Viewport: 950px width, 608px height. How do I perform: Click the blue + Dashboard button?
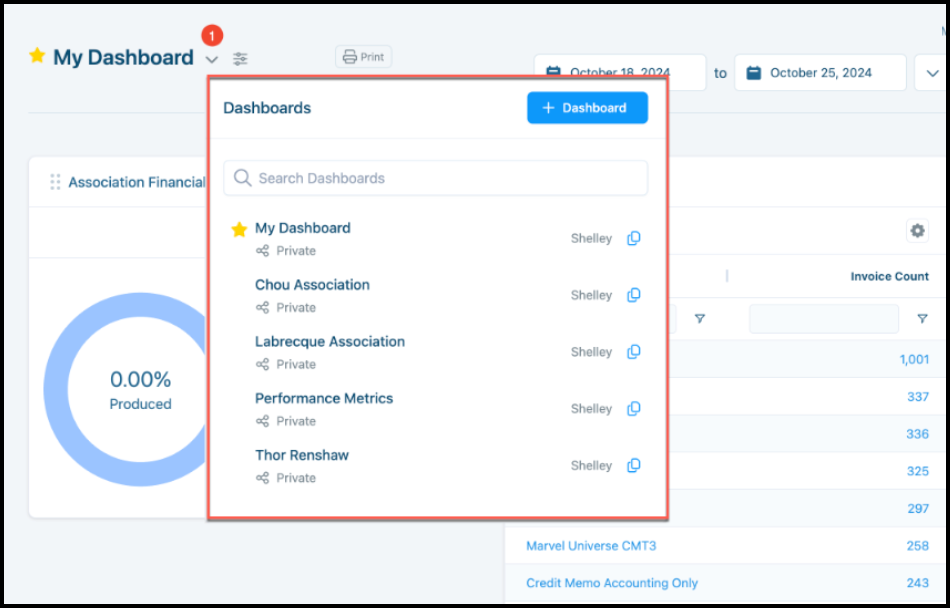(x=587, y=108)
